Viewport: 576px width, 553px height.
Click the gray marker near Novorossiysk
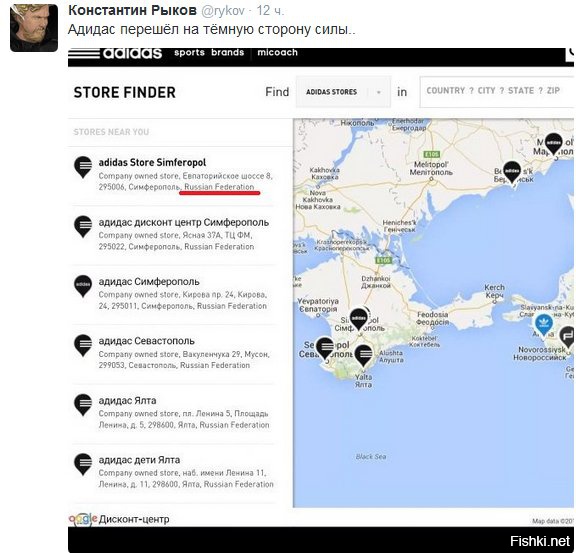point(567,337)
